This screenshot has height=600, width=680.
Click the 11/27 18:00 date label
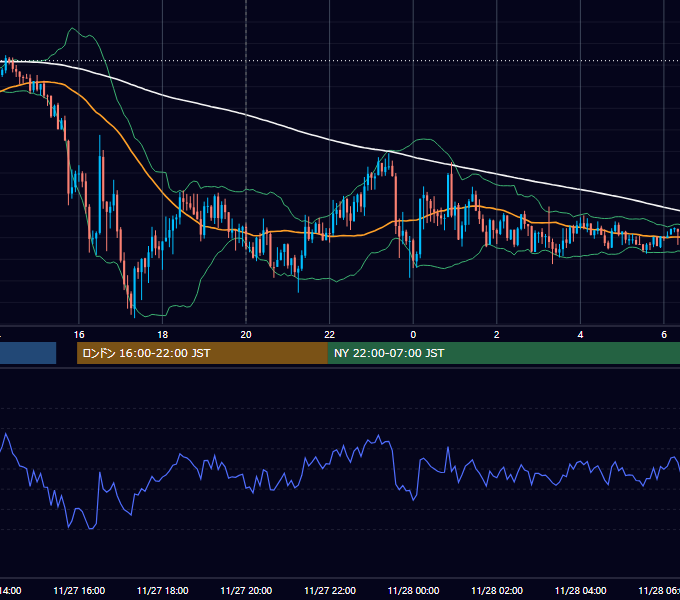pos(163,590)
